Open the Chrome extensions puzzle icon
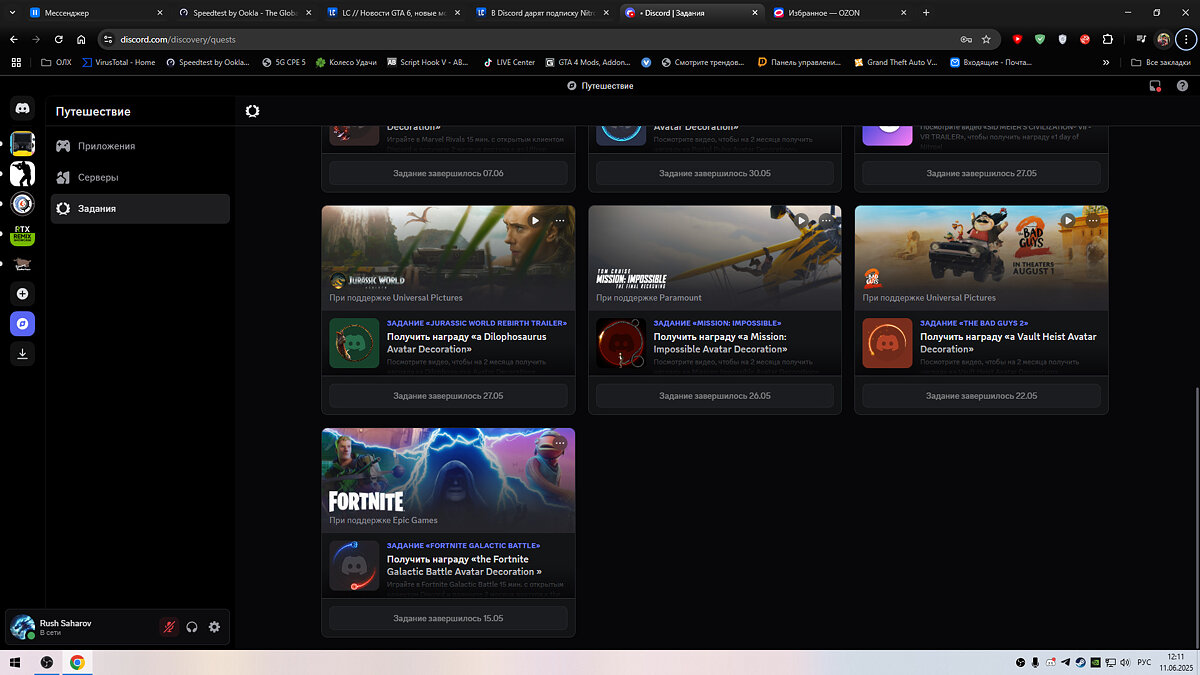The image size is (1200, 675). tap(1107, 39)
